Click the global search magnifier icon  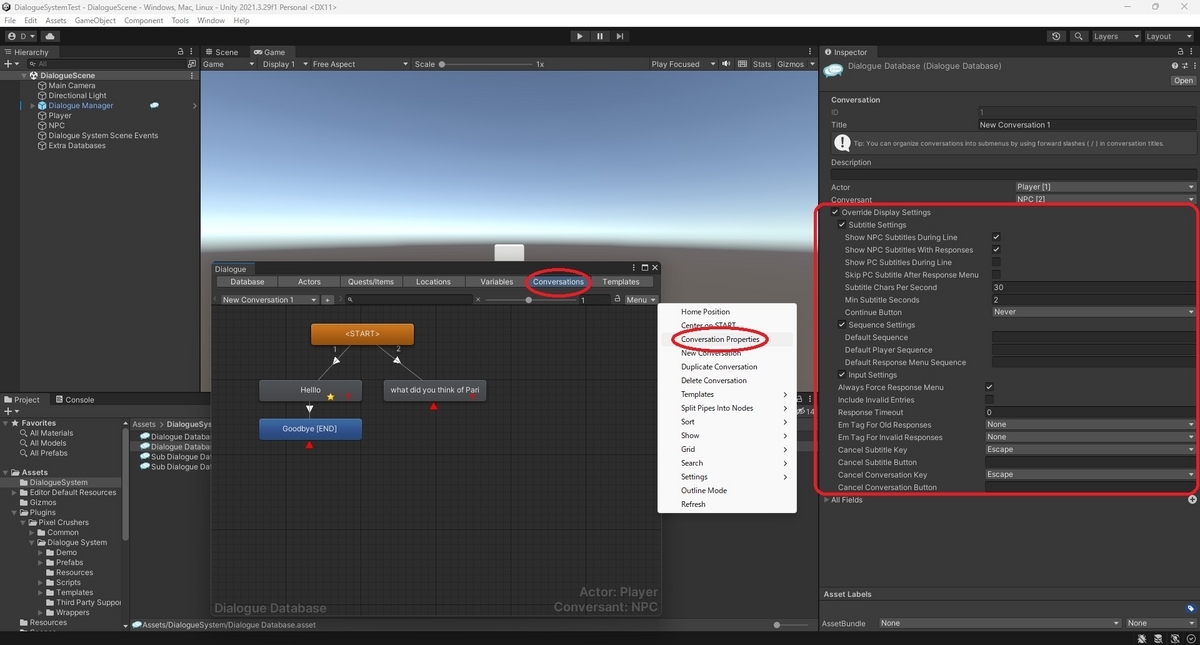click(1079, 36)
